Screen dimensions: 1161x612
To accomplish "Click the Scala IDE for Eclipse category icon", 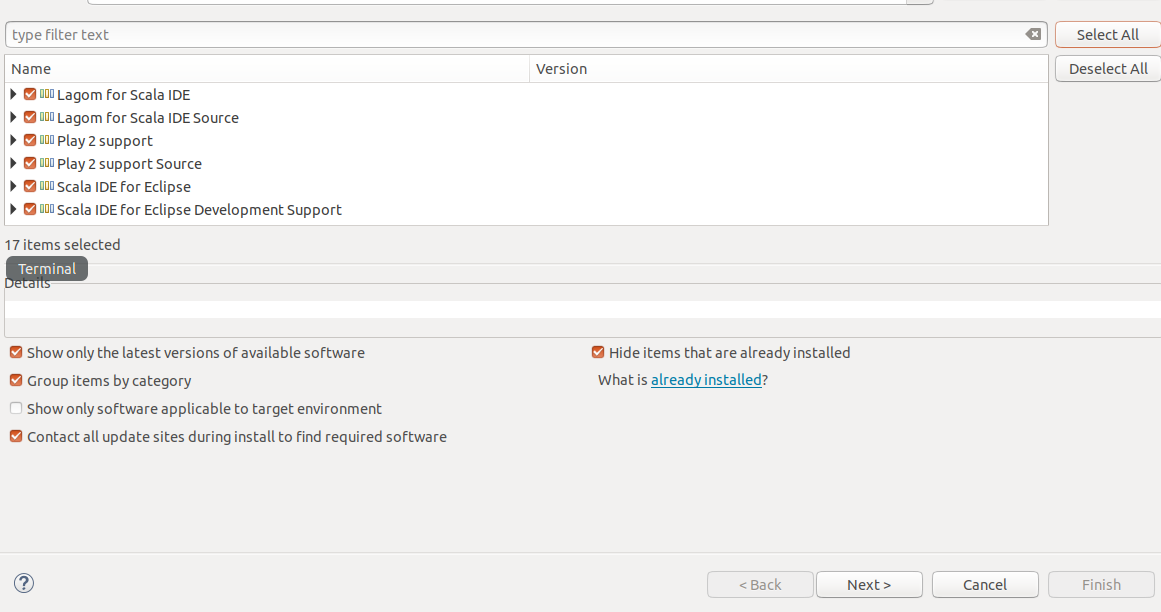I will 47,186.
